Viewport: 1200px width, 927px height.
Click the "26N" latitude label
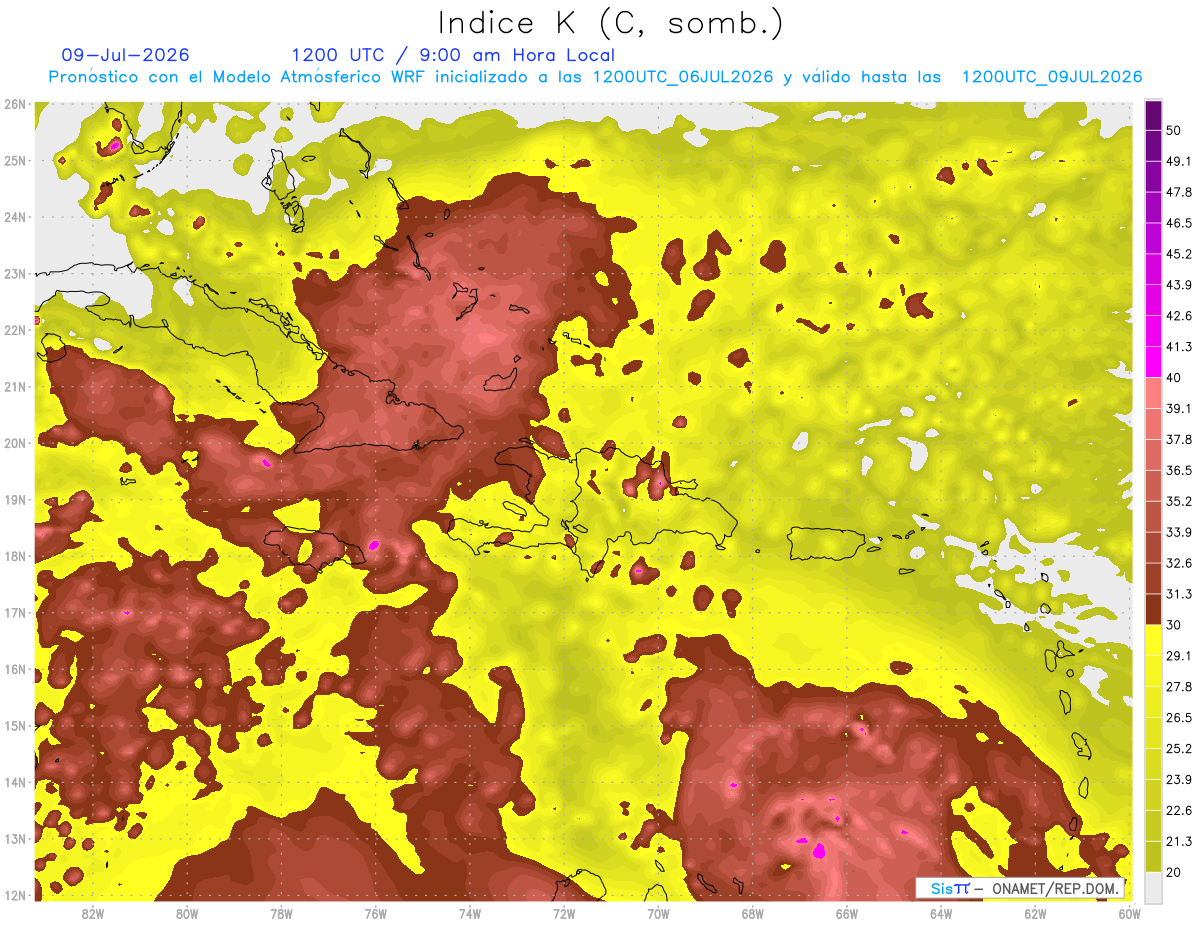click(x=15, y=104)
